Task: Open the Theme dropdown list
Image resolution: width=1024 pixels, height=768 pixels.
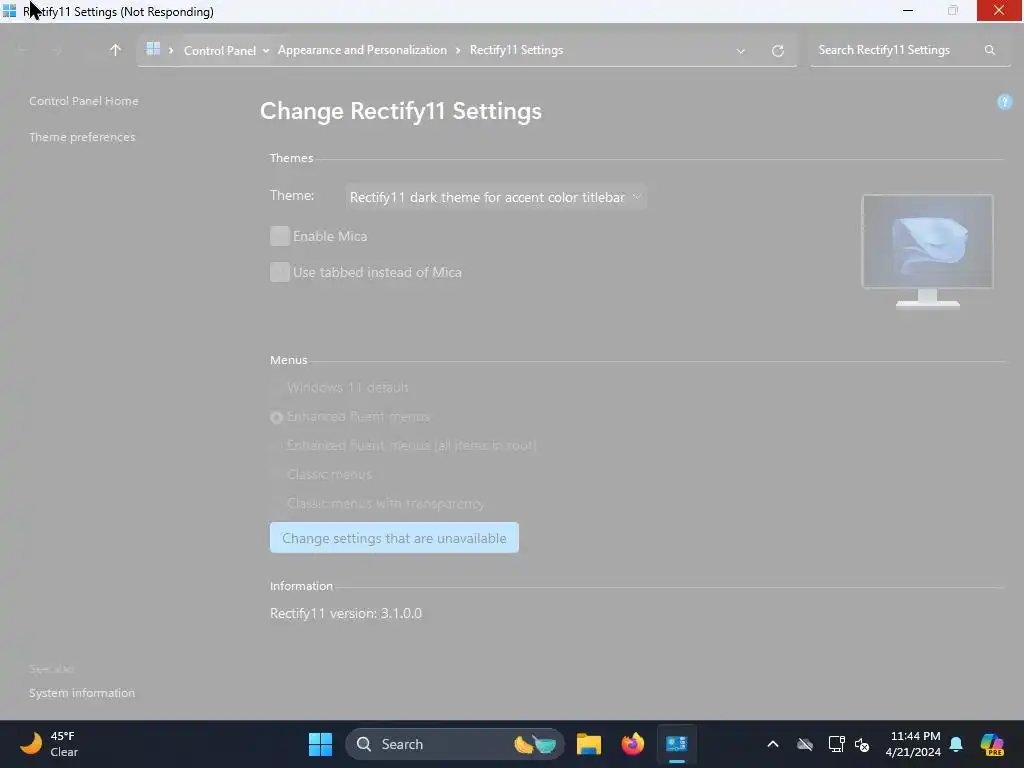Action: [x=496, y=197]
